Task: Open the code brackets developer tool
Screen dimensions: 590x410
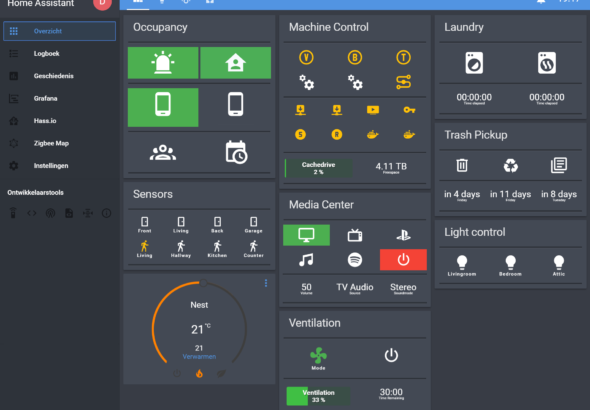Action: 32,213
